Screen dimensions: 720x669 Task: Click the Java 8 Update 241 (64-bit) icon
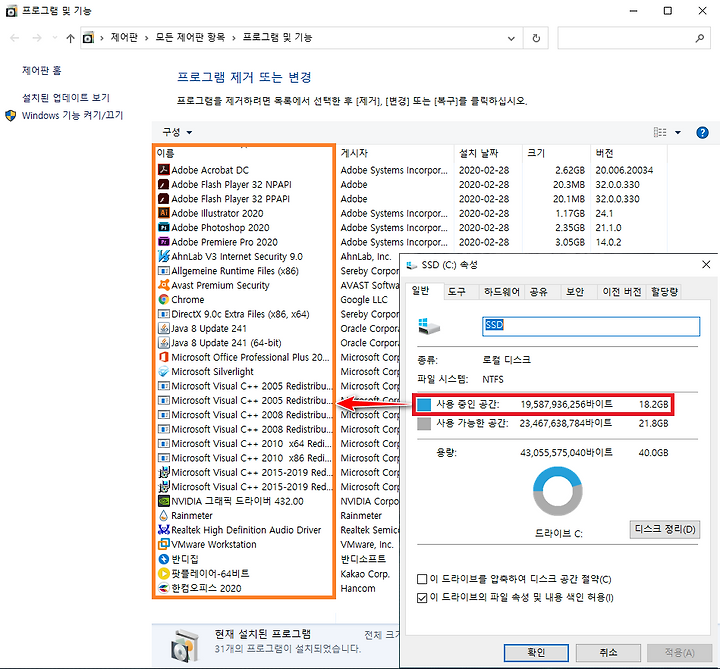(163, 343)
